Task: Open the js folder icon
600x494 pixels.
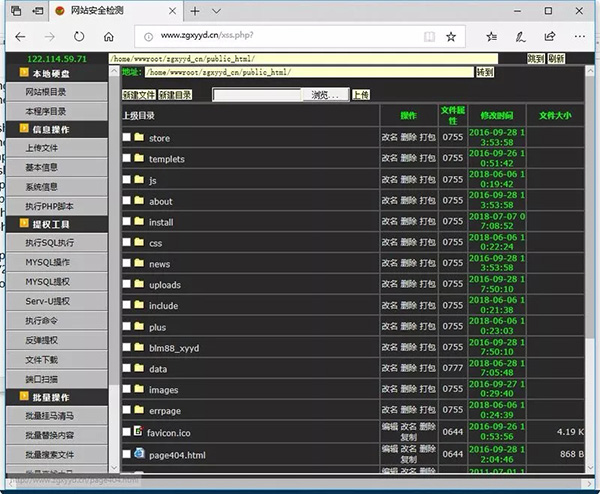Action: 139,179
